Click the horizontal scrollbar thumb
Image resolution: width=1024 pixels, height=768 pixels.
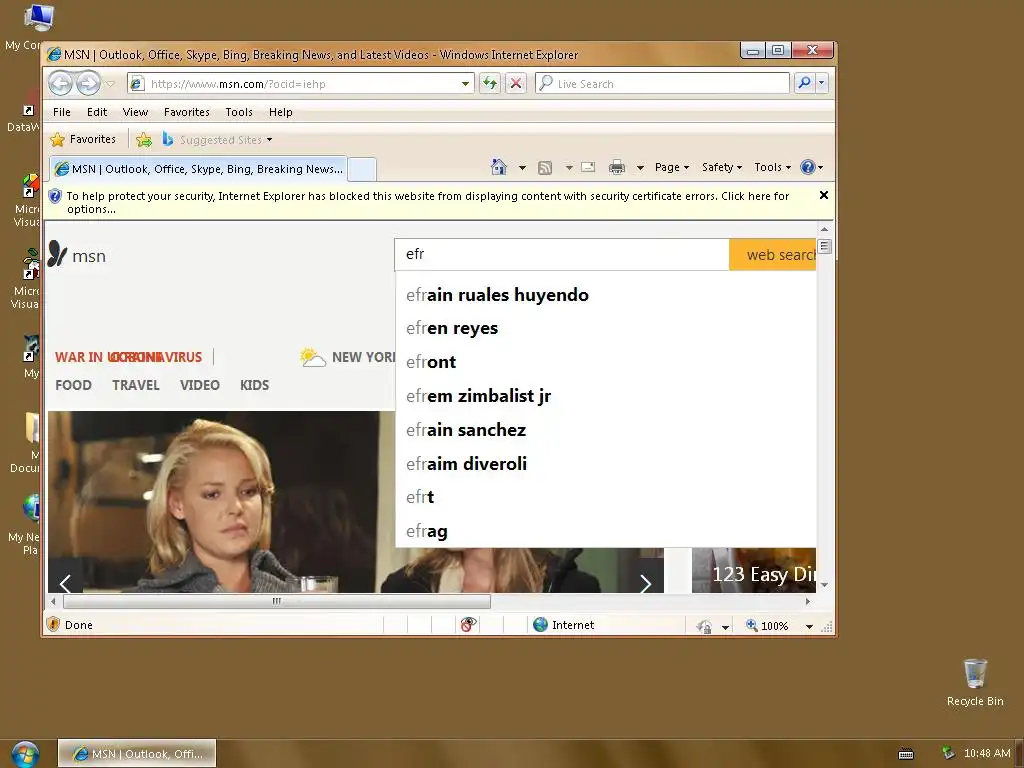point(277,601)
